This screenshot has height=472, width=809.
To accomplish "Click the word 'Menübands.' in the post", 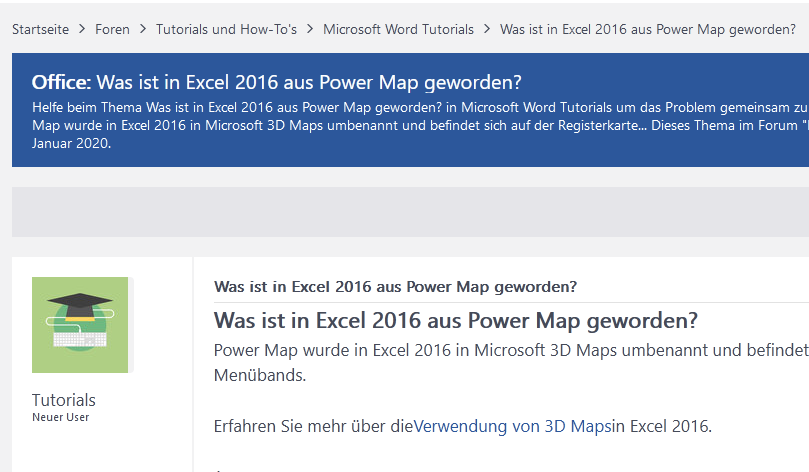I will (x=260, y=375).
